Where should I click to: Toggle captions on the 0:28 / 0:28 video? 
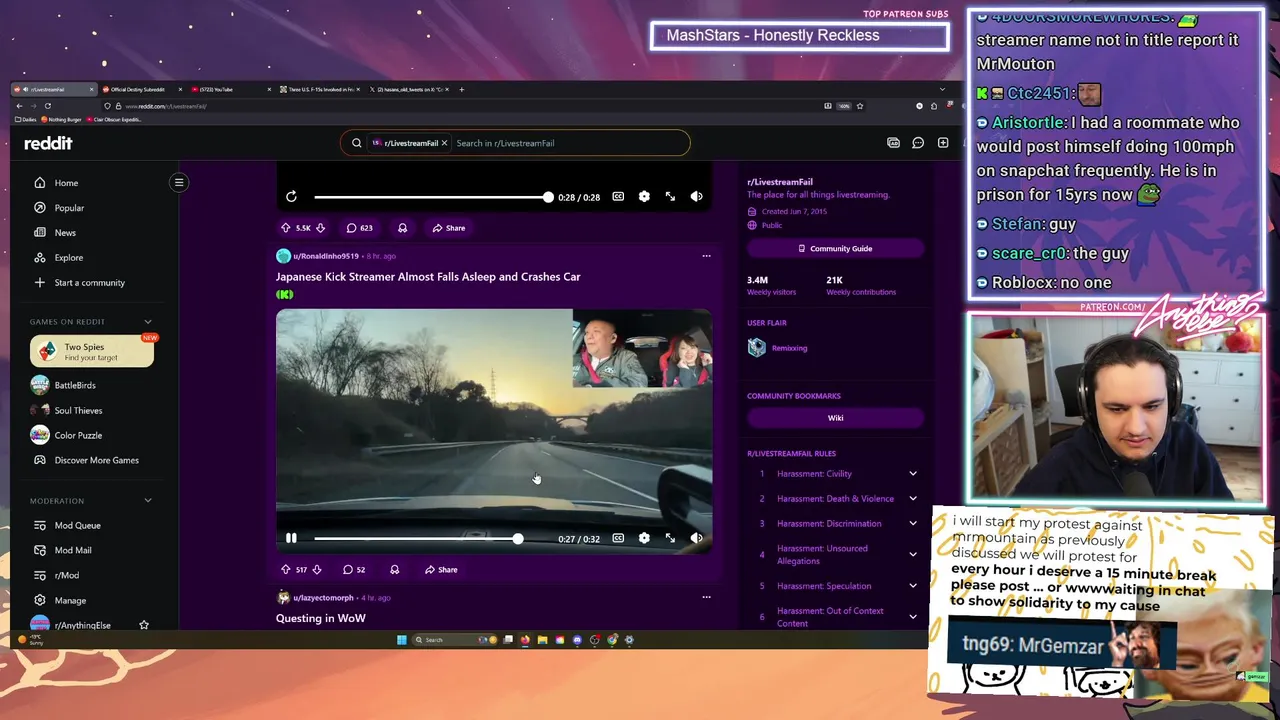coord(618,197)
